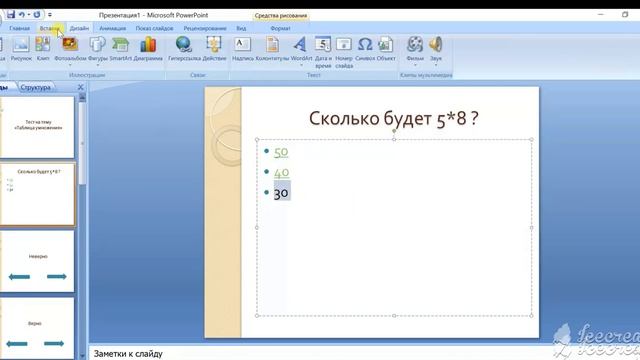Screen dimensions: 640x360
Task: Click the WordArt icon
Action: 301,44
